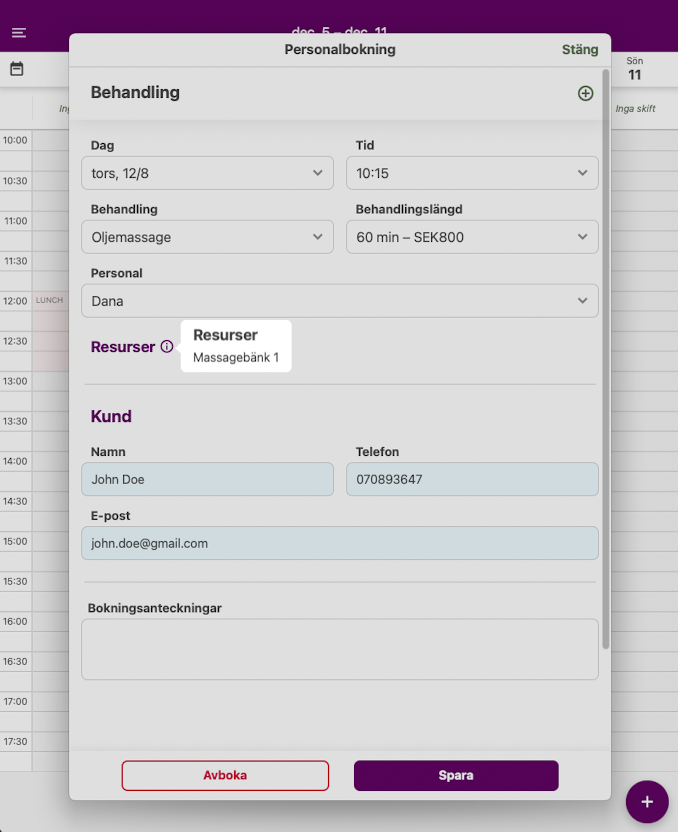This screenshot has height=832, width=678.
Task: Open the hamburger menu icon
Action: (x=19, y=33)
